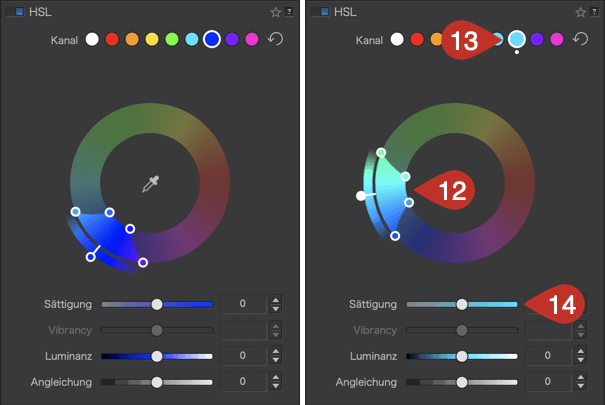Click the star favorite icon in left HSL panel
The height and width of the screenshot is (405, 605).
pyautogui.click(x=275, y=12)
